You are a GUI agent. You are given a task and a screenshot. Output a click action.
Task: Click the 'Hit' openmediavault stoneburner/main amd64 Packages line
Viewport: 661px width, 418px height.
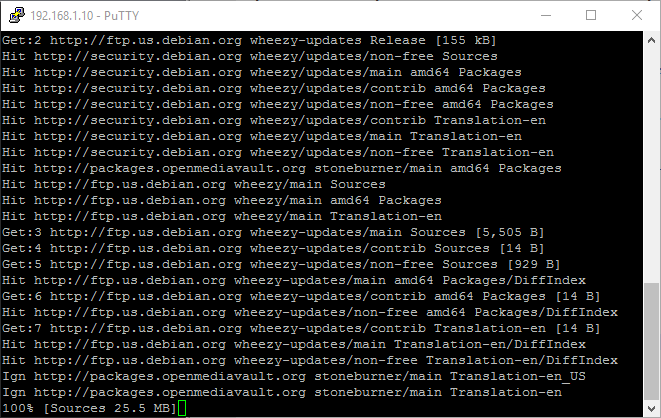pos(282,169)
